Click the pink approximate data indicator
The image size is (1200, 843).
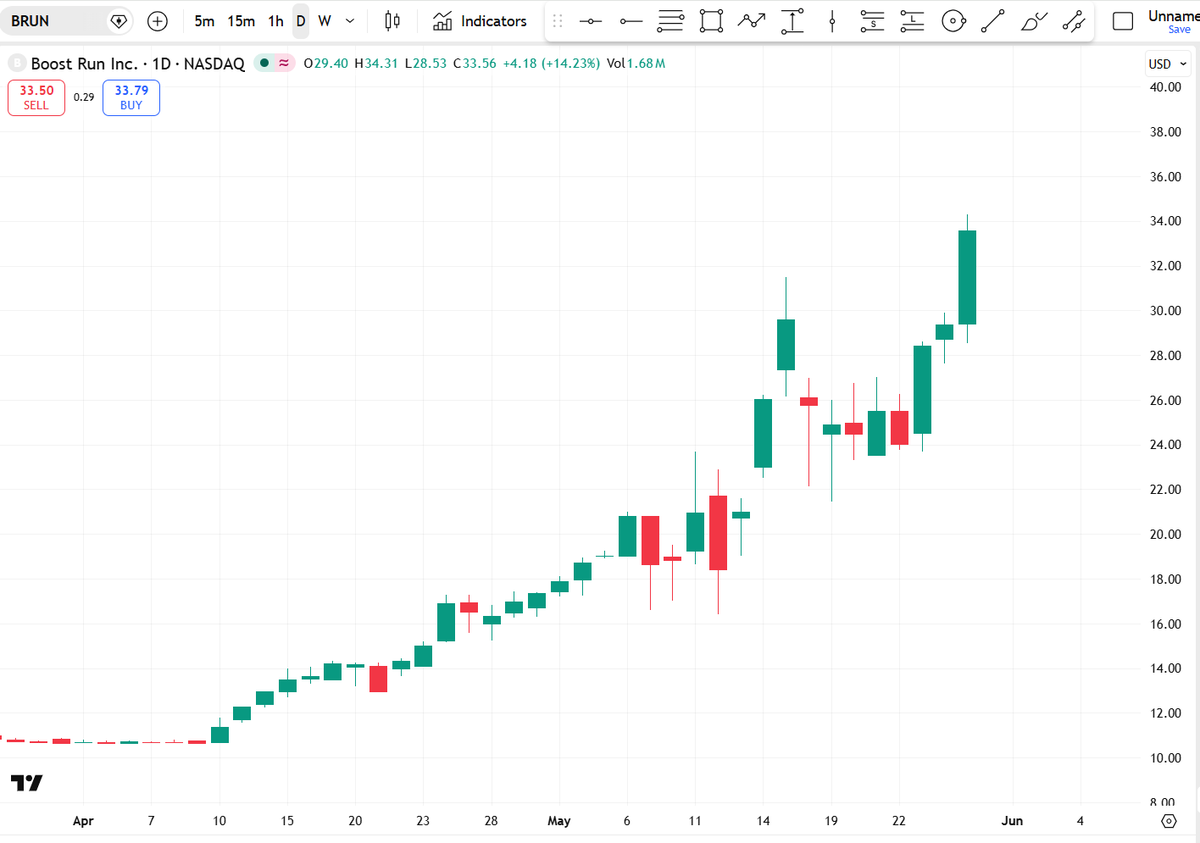point(284,63)
